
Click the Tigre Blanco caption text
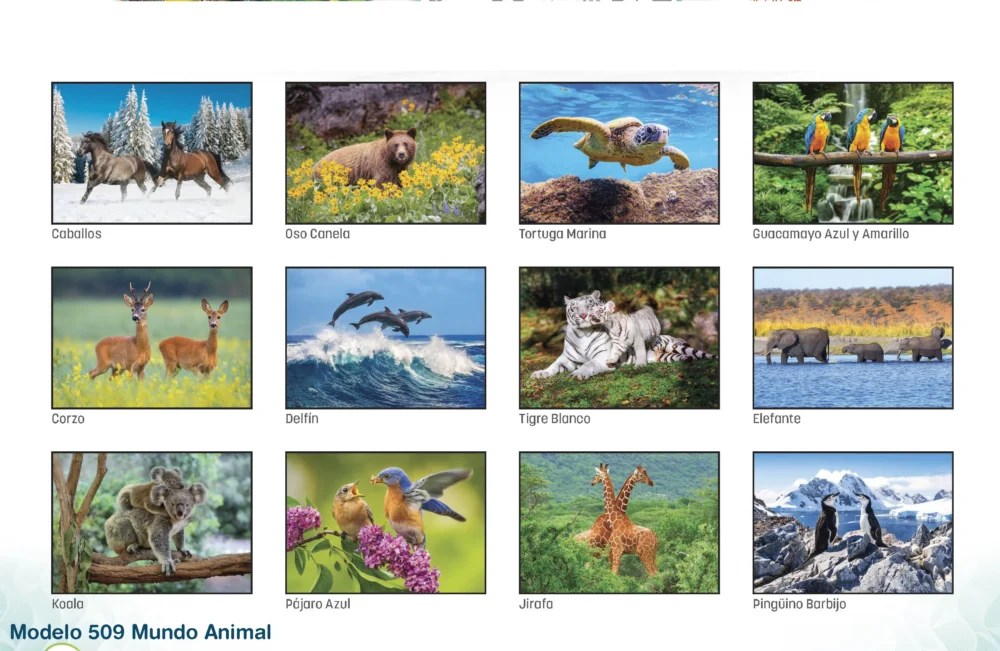pos(555,419)
